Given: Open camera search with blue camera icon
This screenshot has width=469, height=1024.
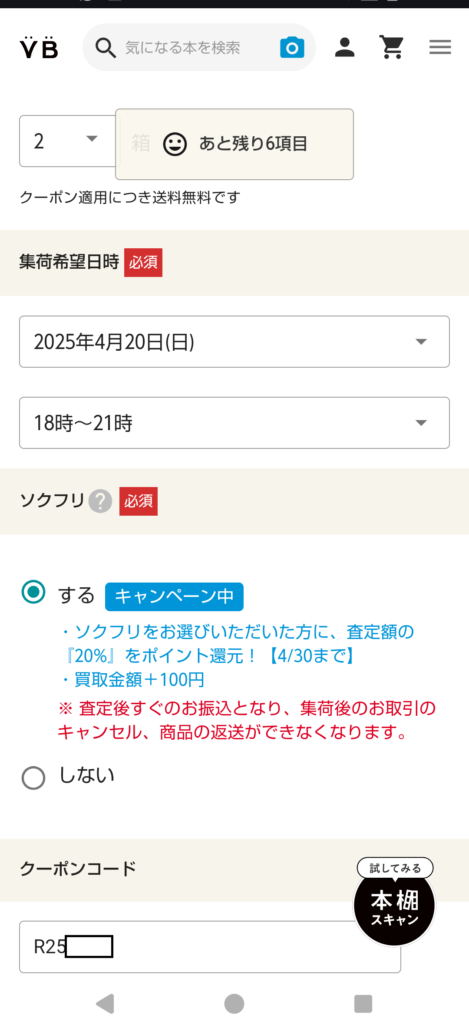Looking at the screenshot, I should [292, 47].
